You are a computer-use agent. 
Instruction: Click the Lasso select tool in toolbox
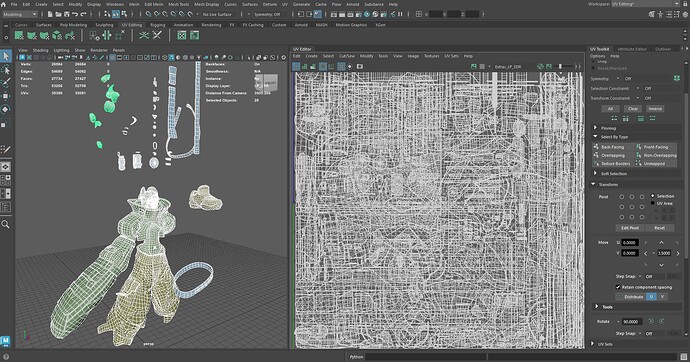point(6,70)
